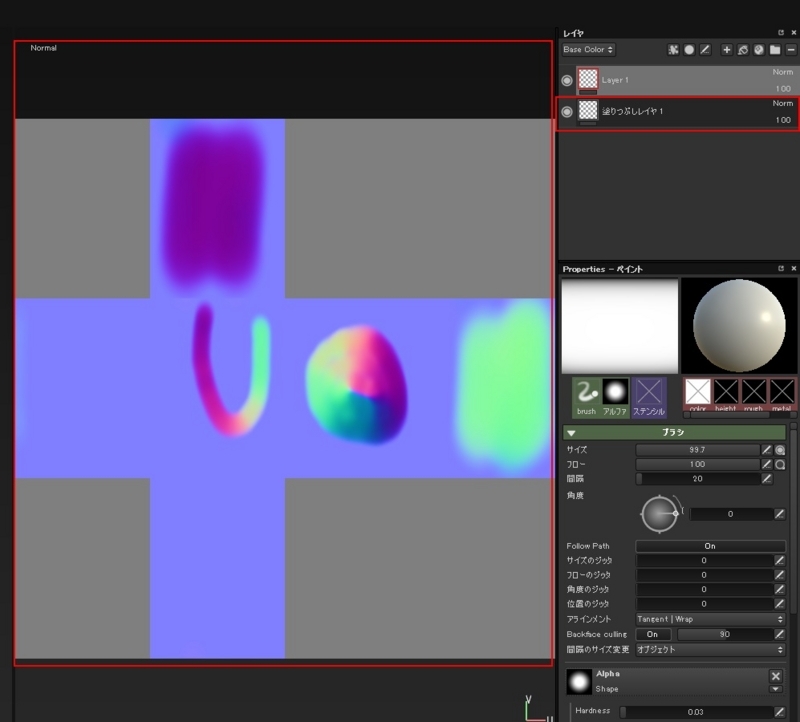800x722 pixels.
Task: Toggle the height channel box
Action: point(726,392)
